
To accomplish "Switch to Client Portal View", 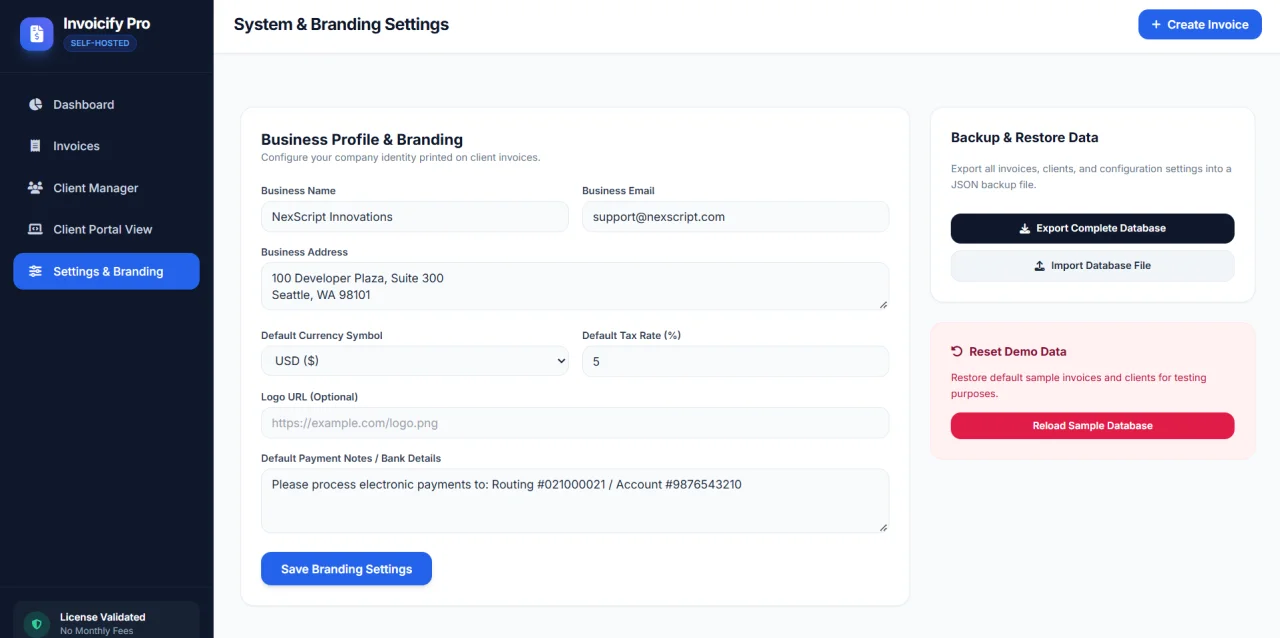I will (x=106, y=229).
